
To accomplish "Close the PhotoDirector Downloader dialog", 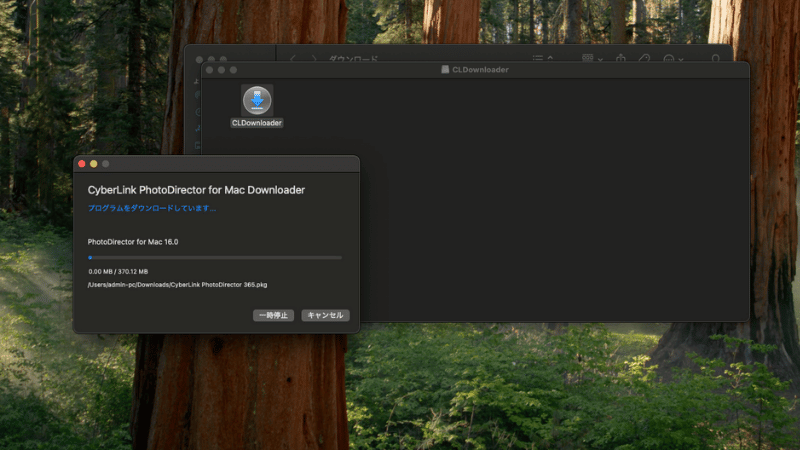I will tap(82, 164).
